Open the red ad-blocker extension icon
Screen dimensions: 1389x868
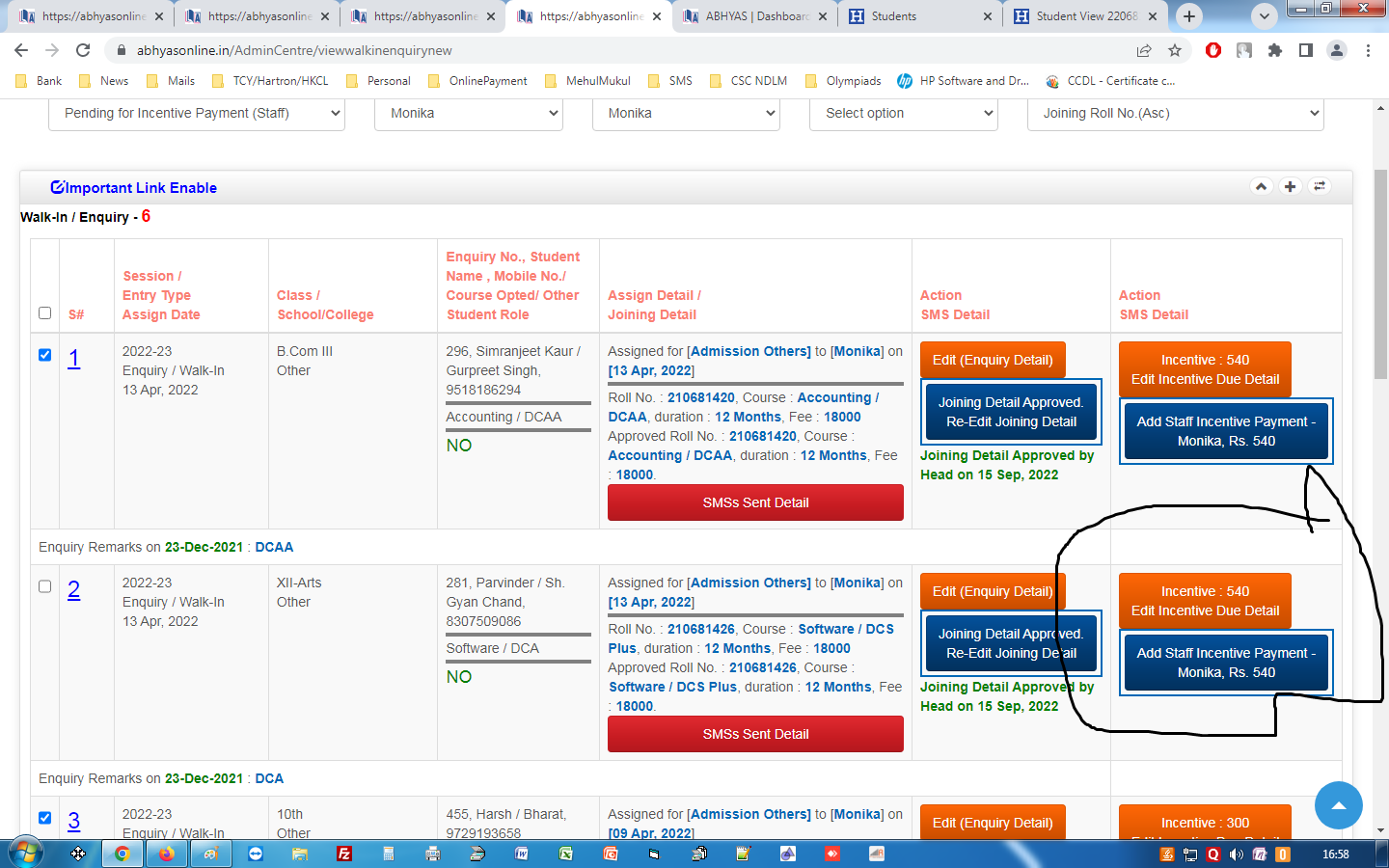(x=1213, y=50)
